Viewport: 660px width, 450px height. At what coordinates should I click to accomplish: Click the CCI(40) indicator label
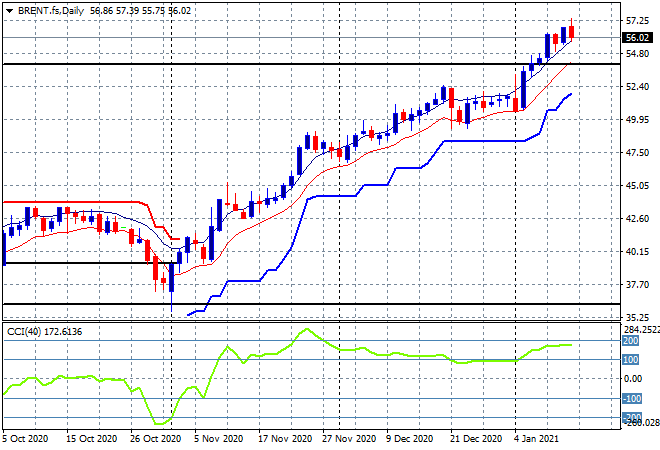(27, 331)
